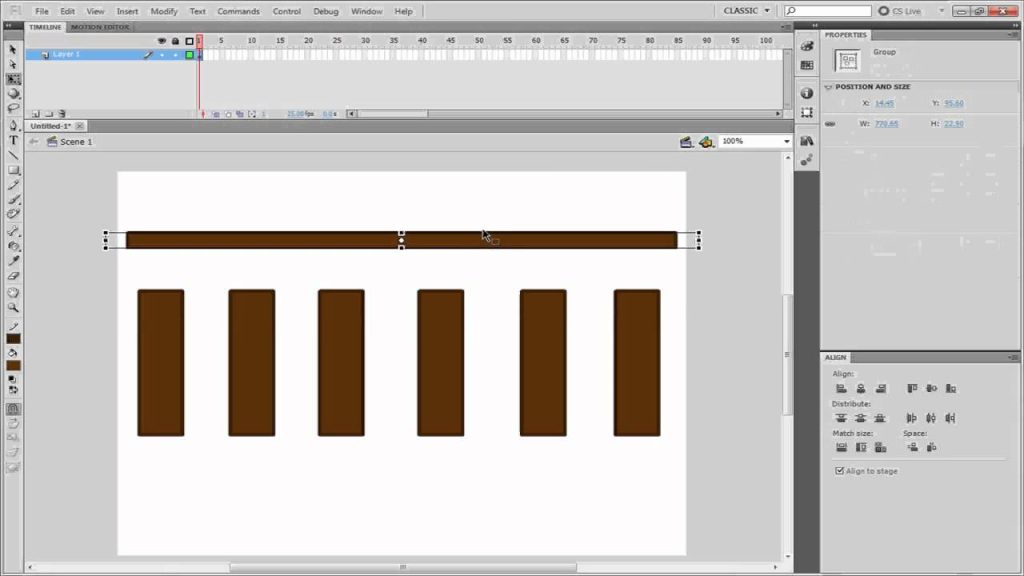This screenshot has height=576, width=1024.
Task: Toggle Layer 1 green outline square
Action: [189, 55]
